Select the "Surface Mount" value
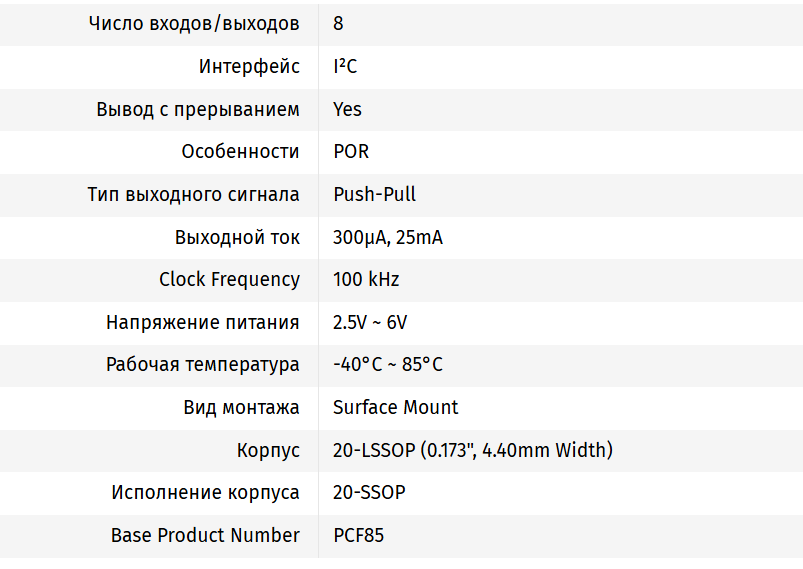The height and width of the screenshot is (569, 803). pyautogui.click(x=395, y=407)
